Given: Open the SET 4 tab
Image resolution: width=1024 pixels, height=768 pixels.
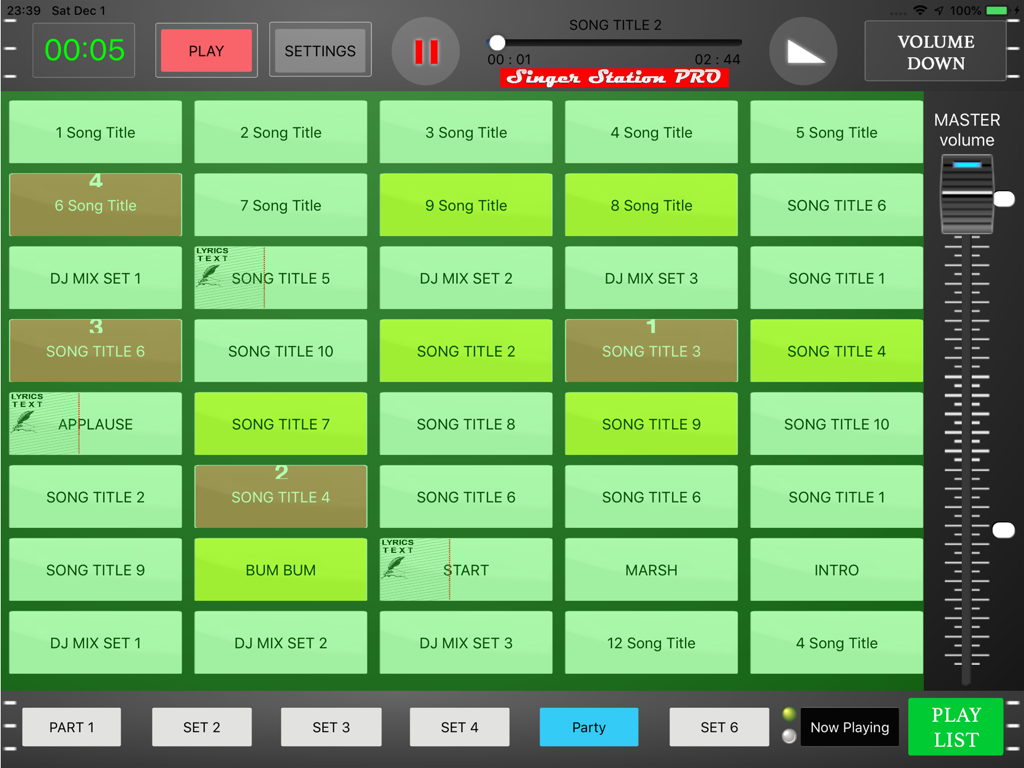Looking at the screenshot, I should [459, 727].
